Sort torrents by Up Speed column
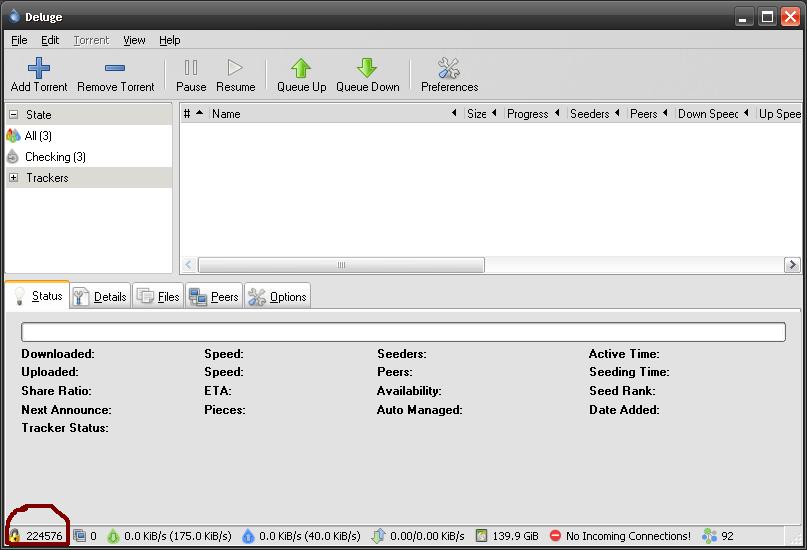Image resolution: width=807 pixels, height=550 pixels. pos(779,114)
